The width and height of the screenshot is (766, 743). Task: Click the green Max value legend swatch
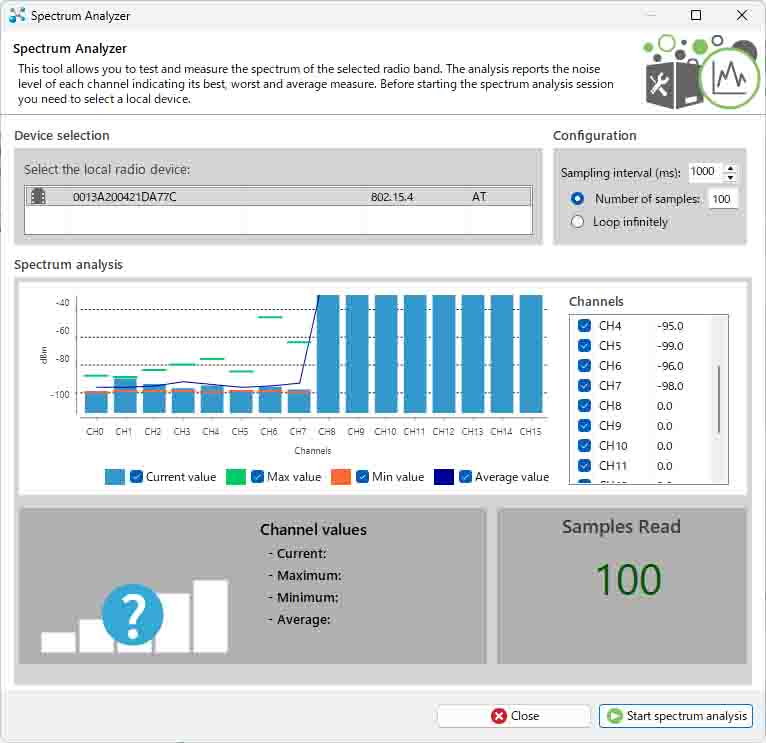coord(236,477)
